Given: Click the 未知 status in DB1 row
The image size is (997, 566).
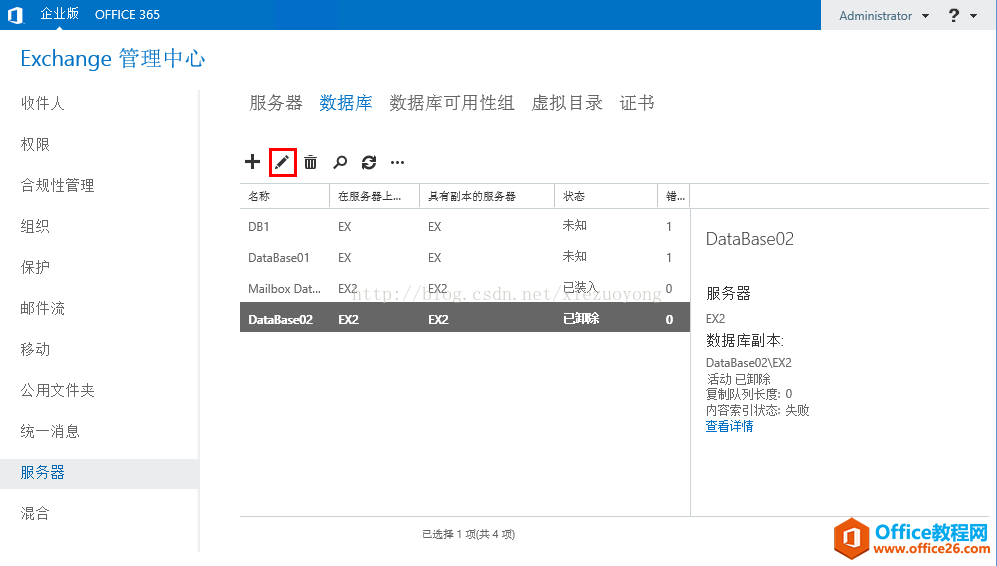Looking at the screenshot, I should click(x=575, y=225).
